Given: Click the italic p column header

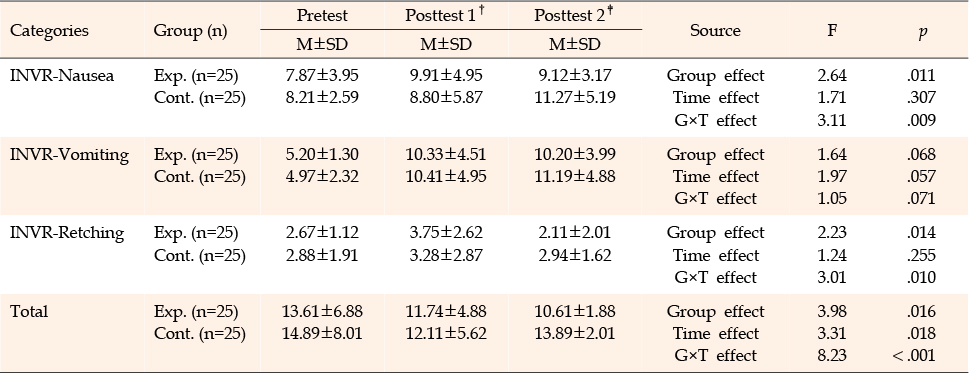Looking at the screenshot, I should pyautogui.click(x=922, y=32).
